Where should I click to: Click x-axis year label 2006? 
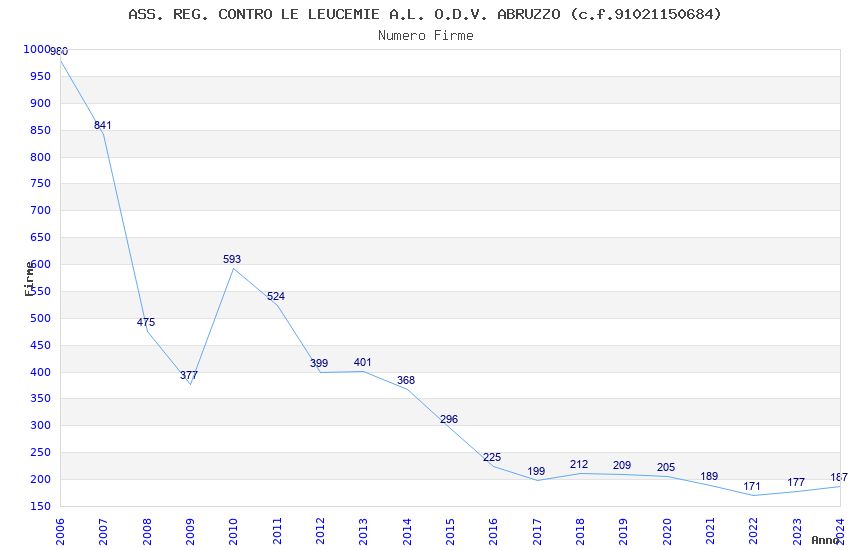tap(60, 532)
